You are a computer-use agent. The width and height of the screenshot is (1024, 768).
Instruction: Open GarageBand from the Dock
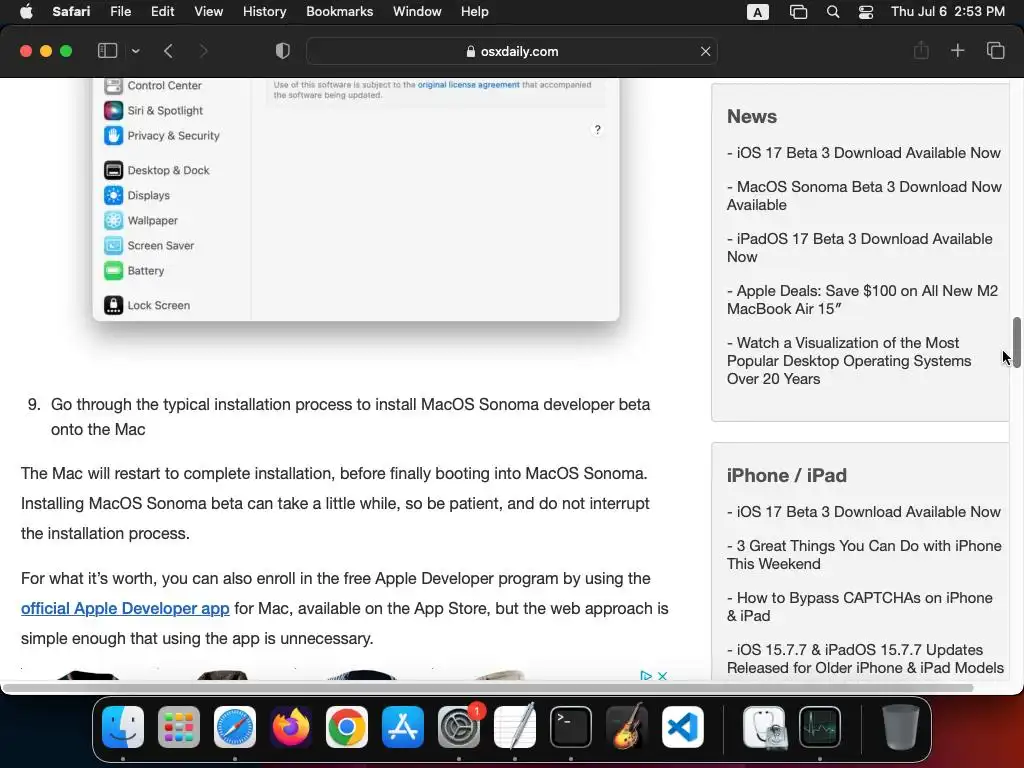coord(627,726)
